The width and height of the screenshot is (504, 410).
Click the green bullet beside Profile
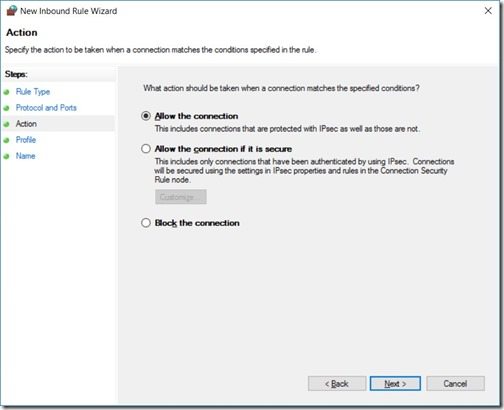point(6,140)
